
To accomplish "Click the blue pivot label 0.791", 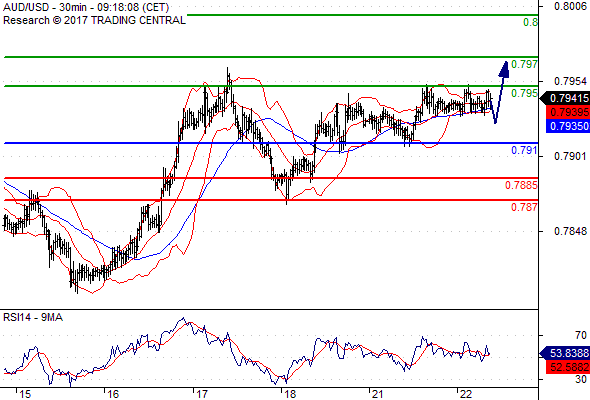I will 525,151.
